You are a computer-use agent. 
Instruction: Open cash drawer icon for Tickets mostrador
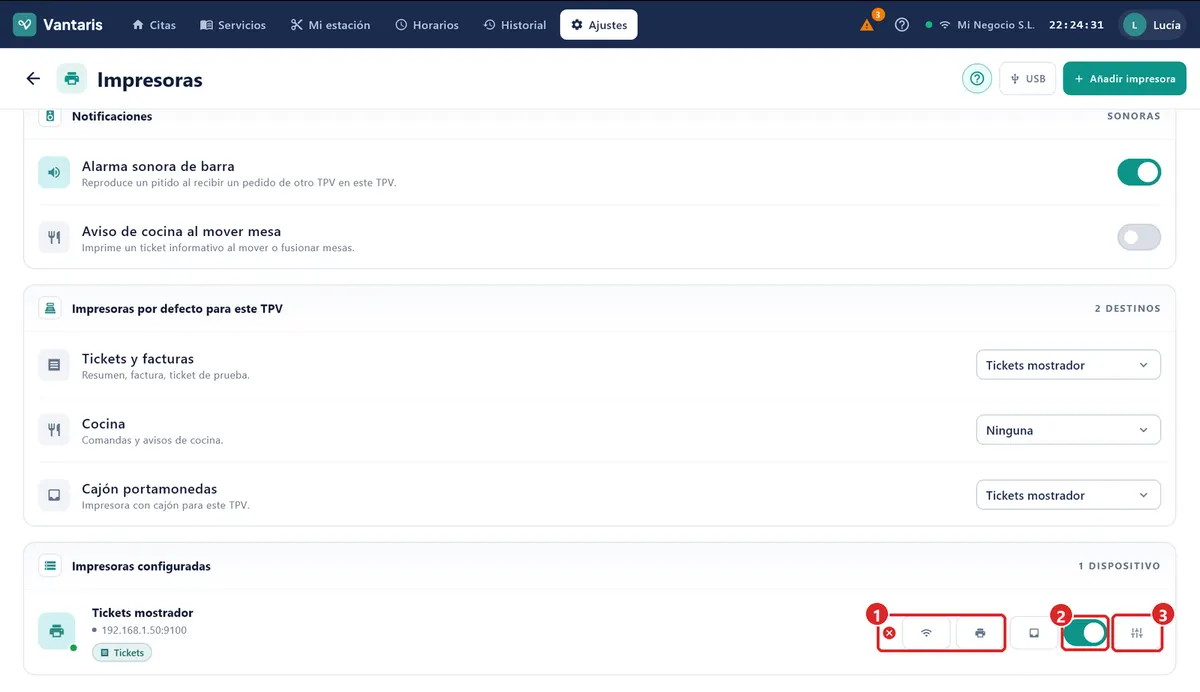pos(1034,633)
